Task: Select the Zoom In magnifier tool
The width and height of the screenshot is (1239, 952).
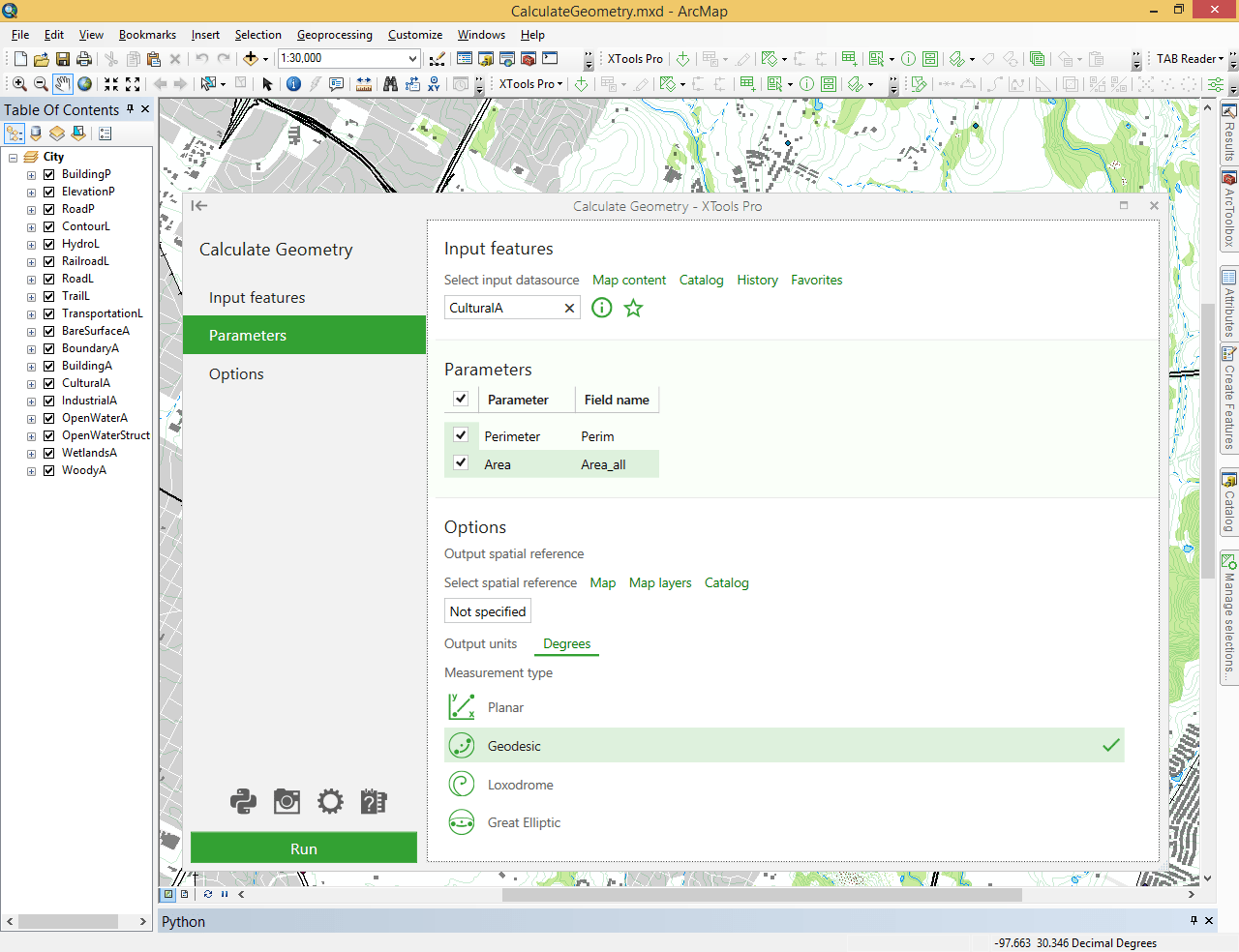Action: click(x=19, y=84)
